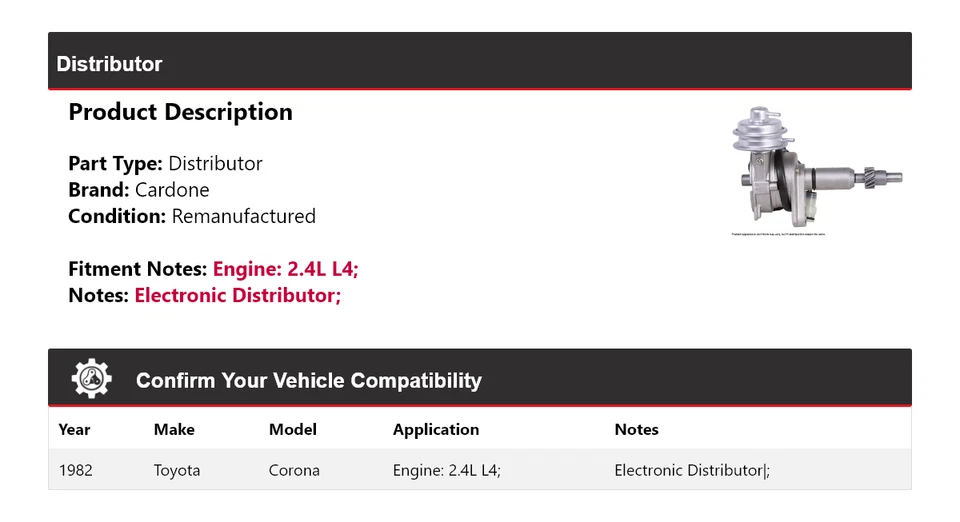Click the Notes column header in table
Image resolution: width=960 pixels, height=522 pixels.
pos(636,429)
